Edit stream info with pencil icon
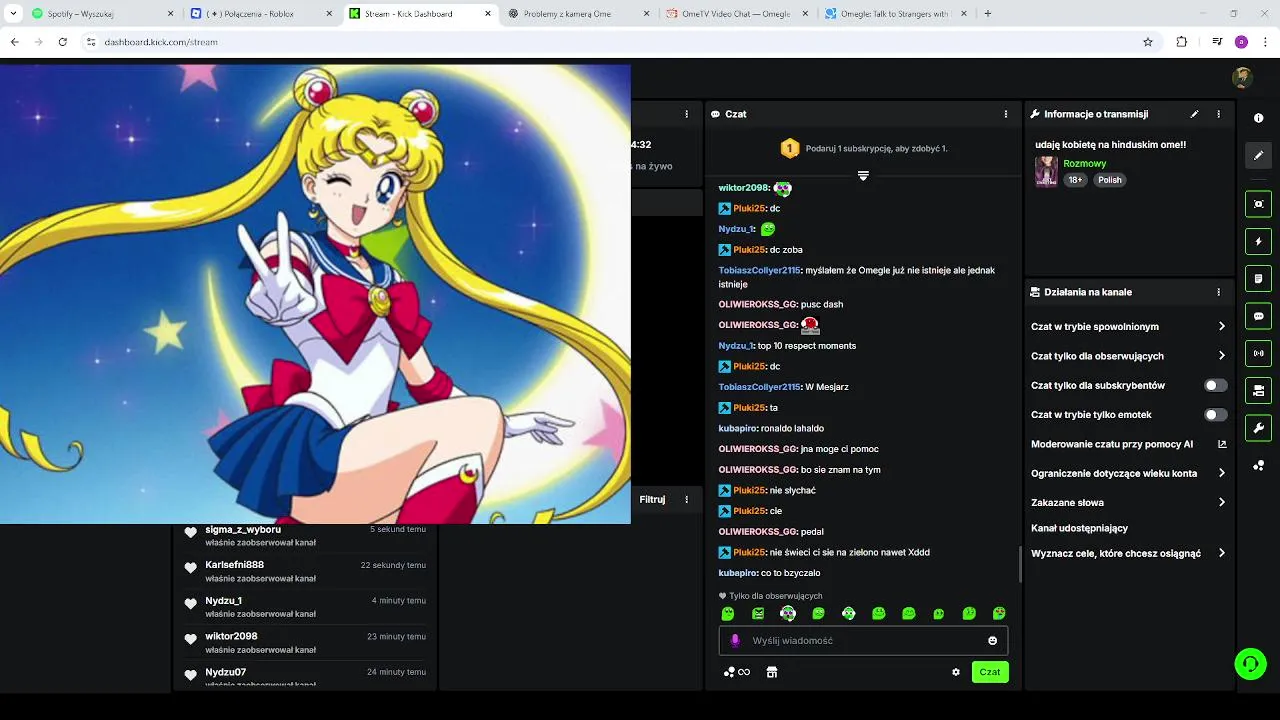The width and height of the screenshot is (1280, 720). [1194, 114]
